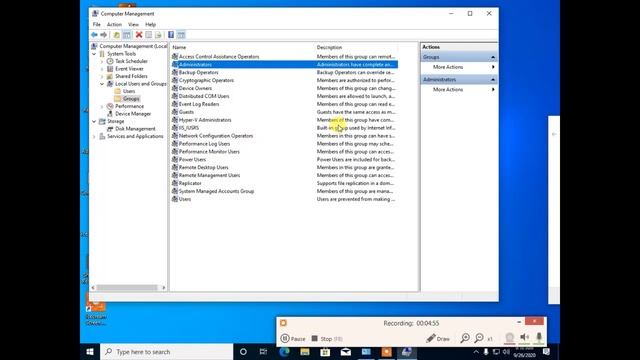Select the Power Users group
This screenshot has width=640, height=360.
click(192, 160)
